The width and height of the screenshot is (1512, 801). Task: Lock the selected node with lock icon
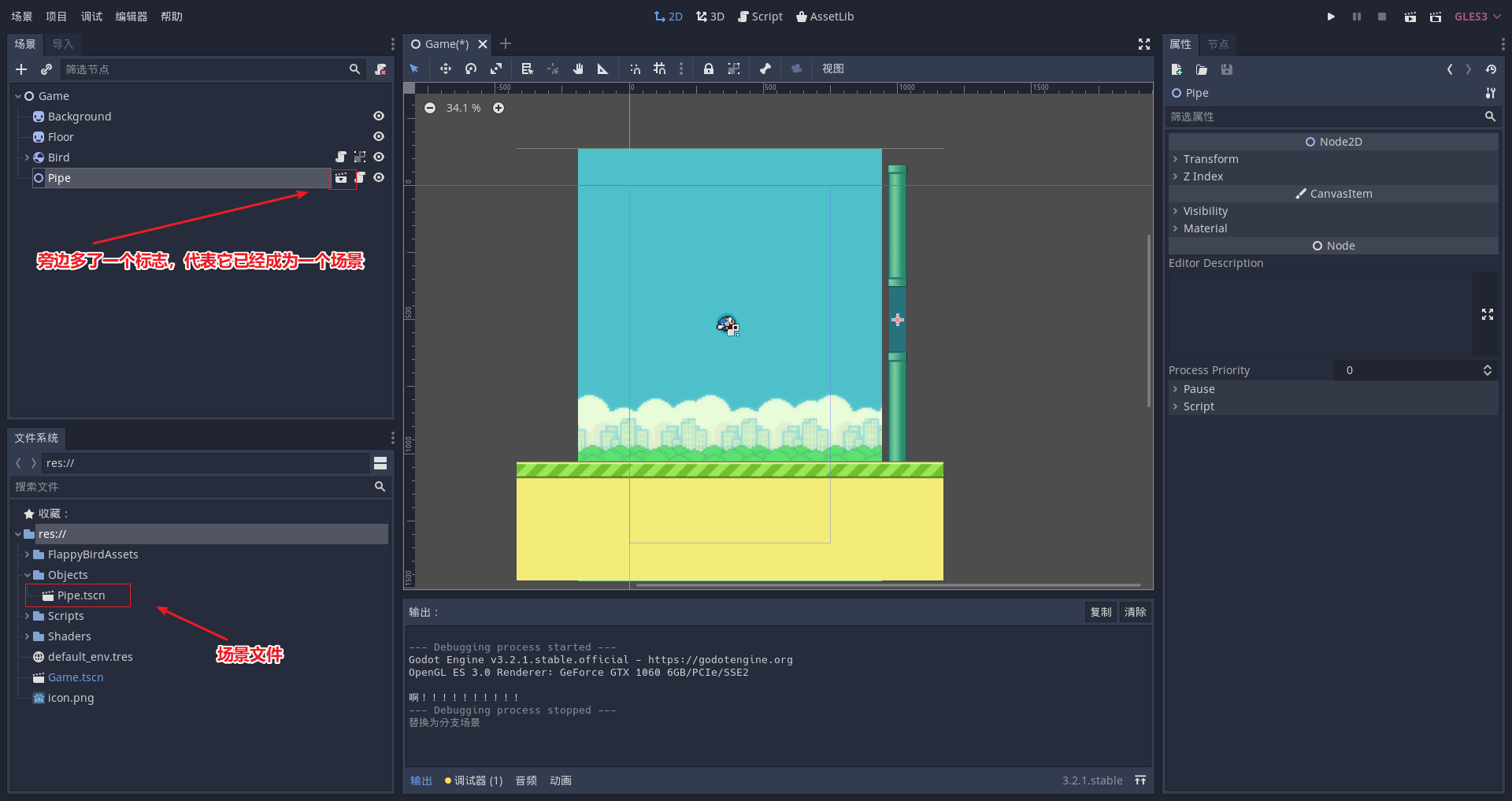pos(709,69)
